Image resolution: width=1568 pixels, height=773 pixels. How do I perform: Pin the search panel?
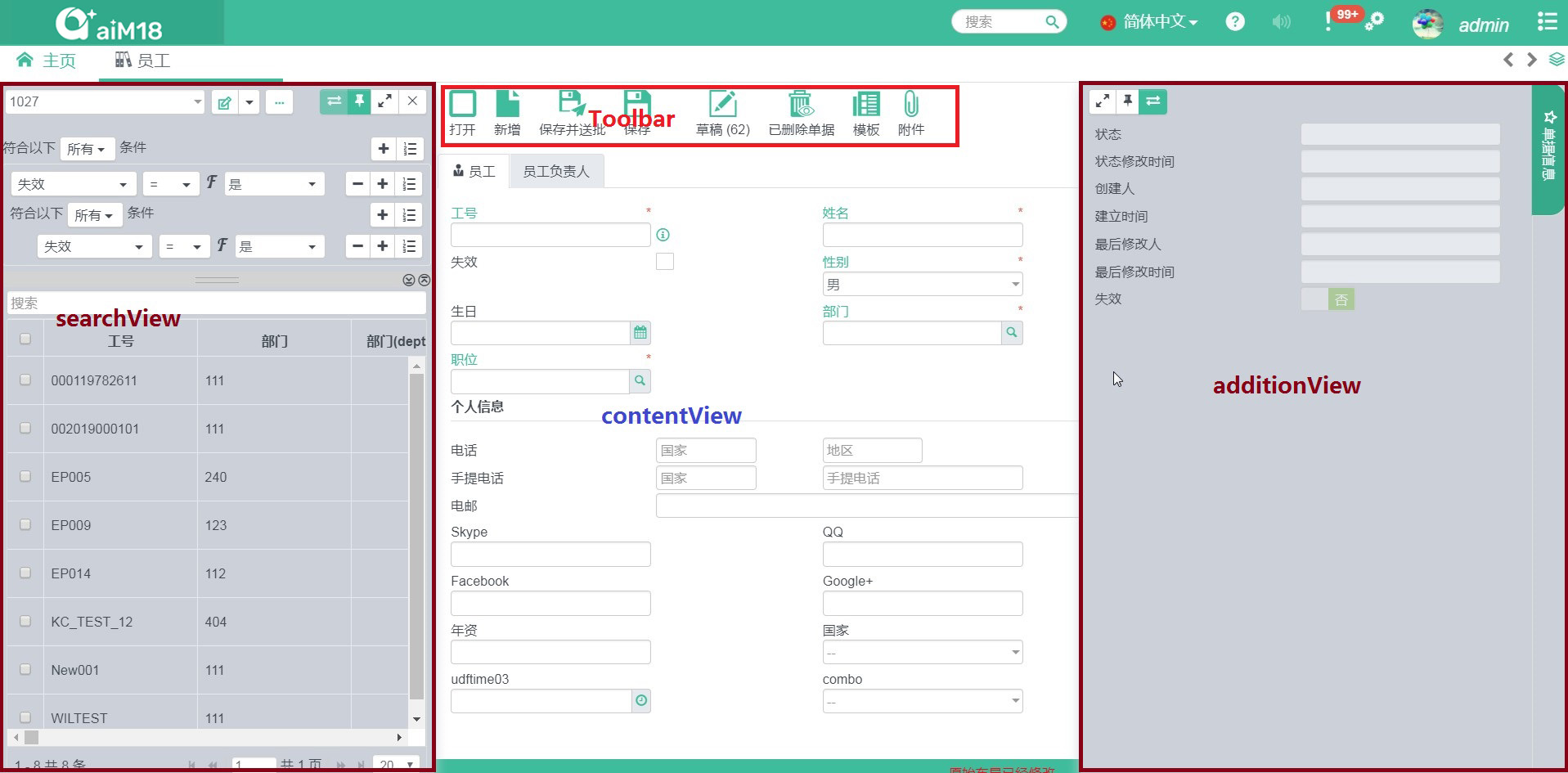[359, 101]
